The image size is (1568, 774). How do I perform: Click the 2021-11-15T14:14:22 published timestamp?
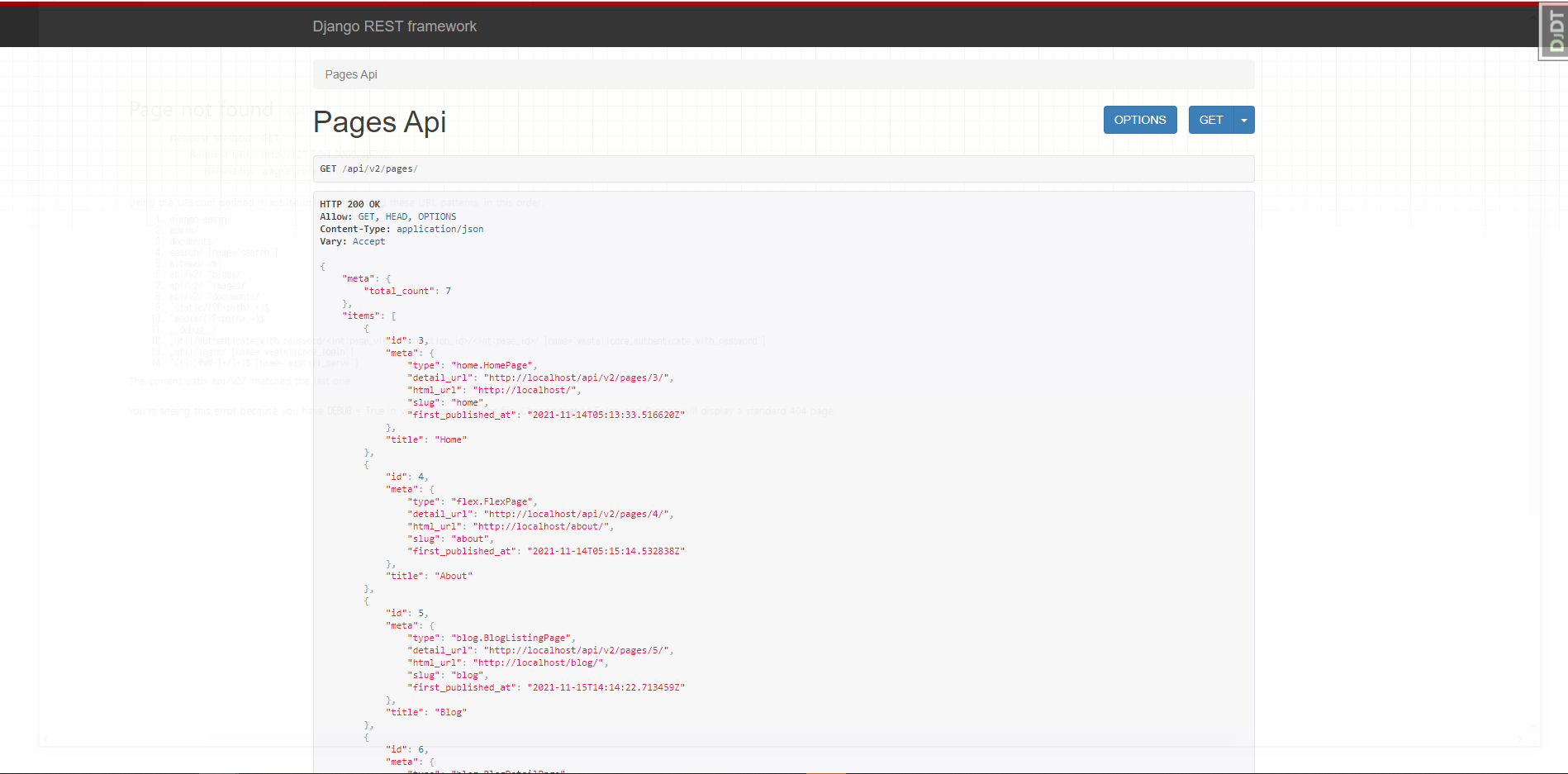(606, 687)
